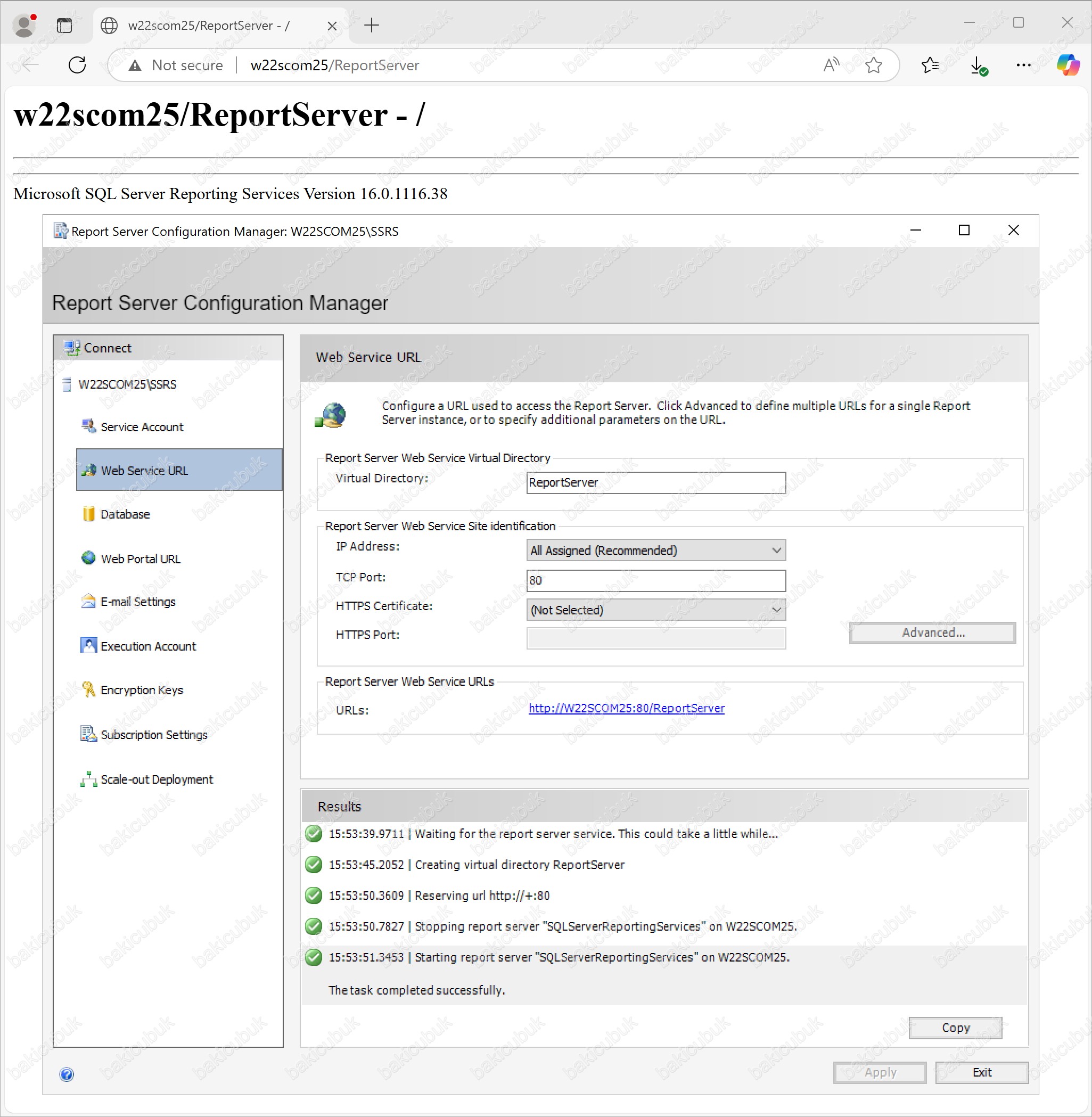Click the TCP Port input field

[655, 580]
